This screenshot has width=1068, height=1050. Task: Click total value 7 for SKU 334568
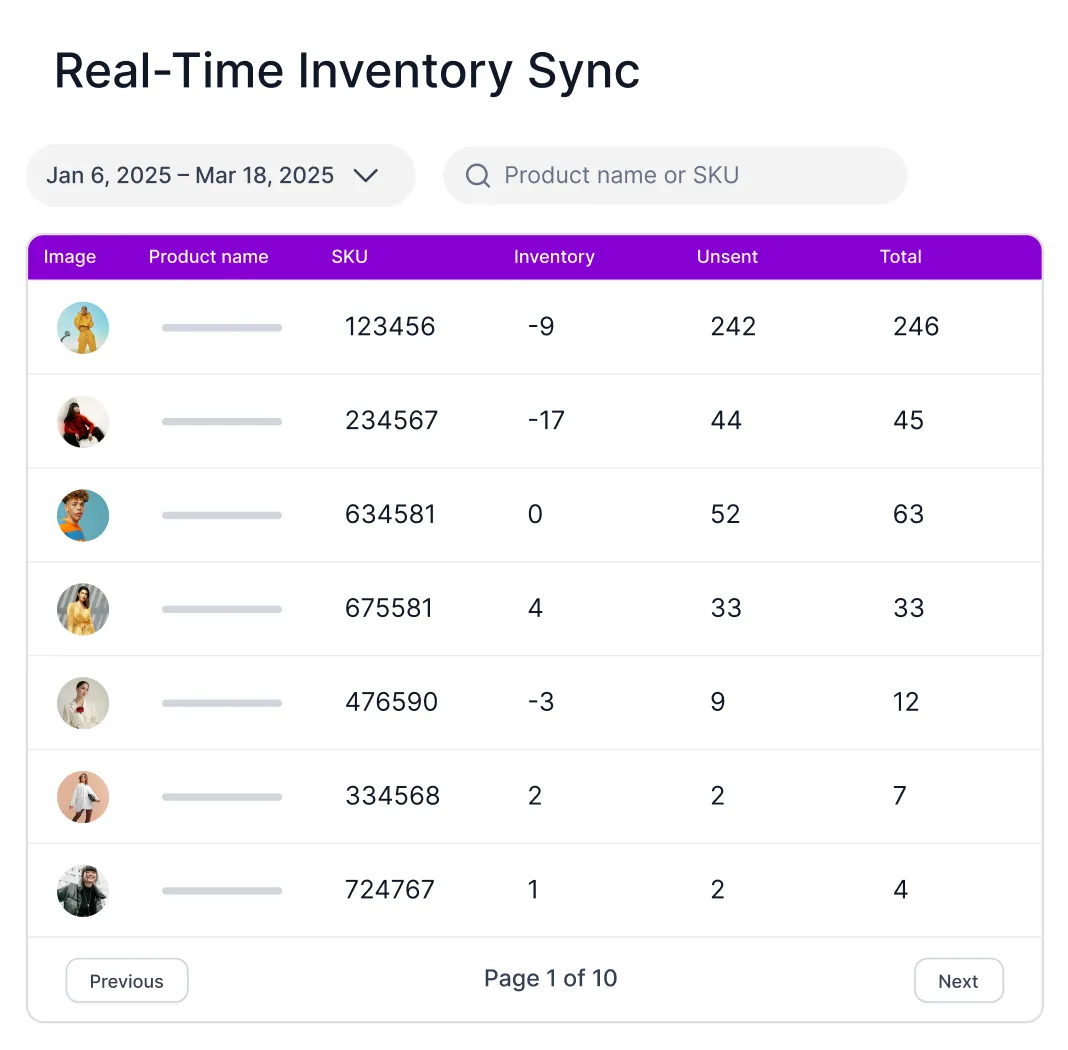tap(900, 797)
